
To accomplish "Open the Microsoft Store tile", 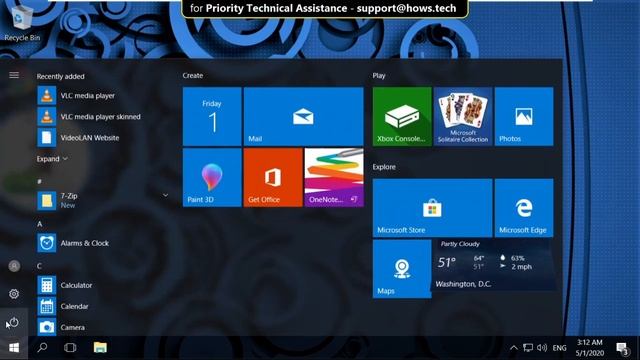I will tap(432, 208).
